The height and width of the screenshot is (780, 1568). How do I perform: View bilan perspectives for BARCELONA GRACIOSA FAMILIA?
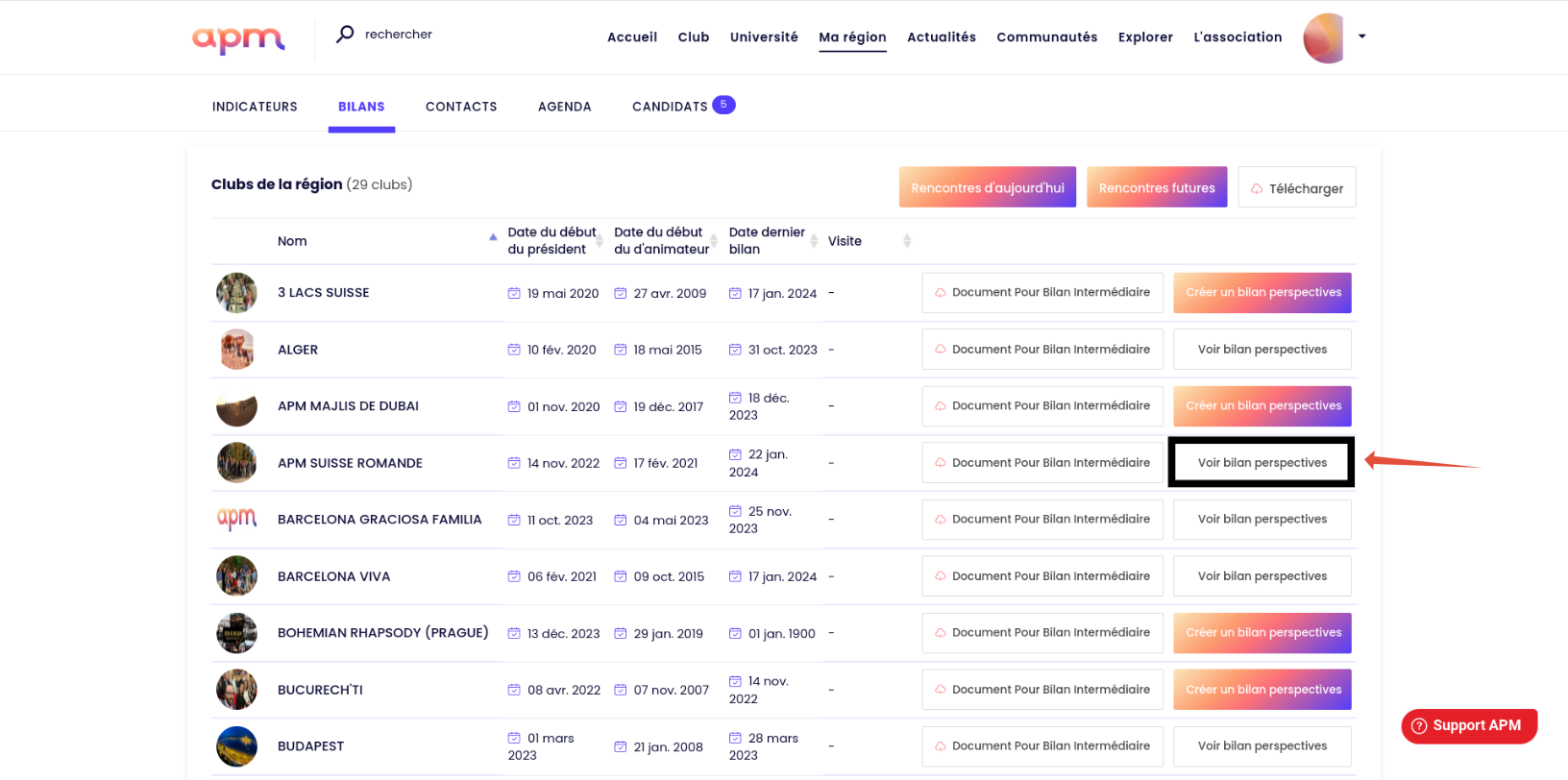(x=1262, y=520)
